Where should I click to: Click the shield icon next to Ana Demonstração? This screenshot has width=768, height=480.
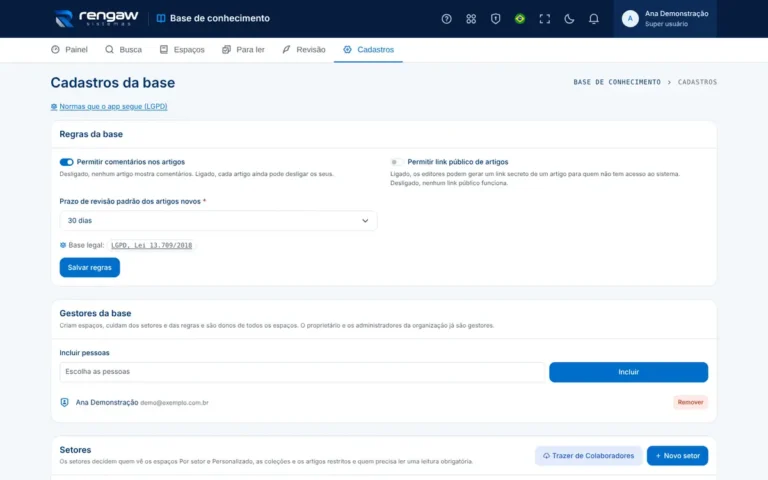click(64, 402)
